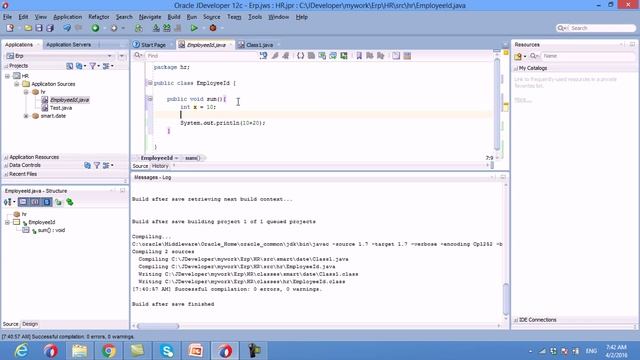Screen dimensions: 640x360
Task: Select sum() : void in Structure tree
Action: pos(51,230)
